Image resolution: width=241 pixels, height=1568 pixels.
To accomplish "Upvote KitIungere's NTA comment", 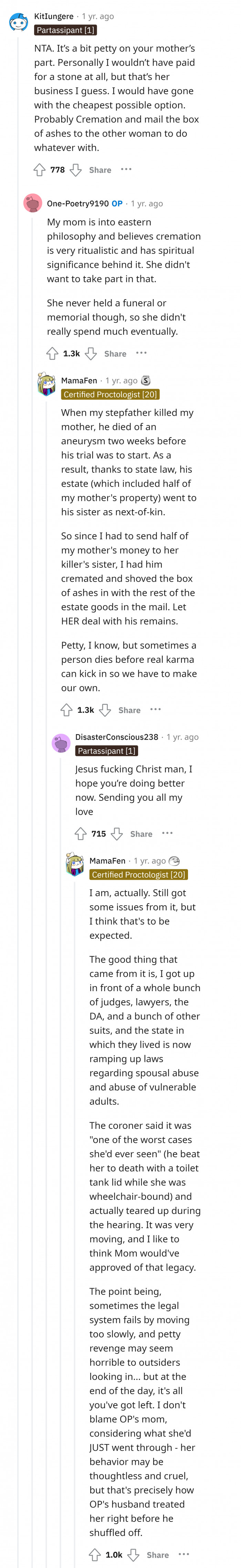I will coord(40,170).
